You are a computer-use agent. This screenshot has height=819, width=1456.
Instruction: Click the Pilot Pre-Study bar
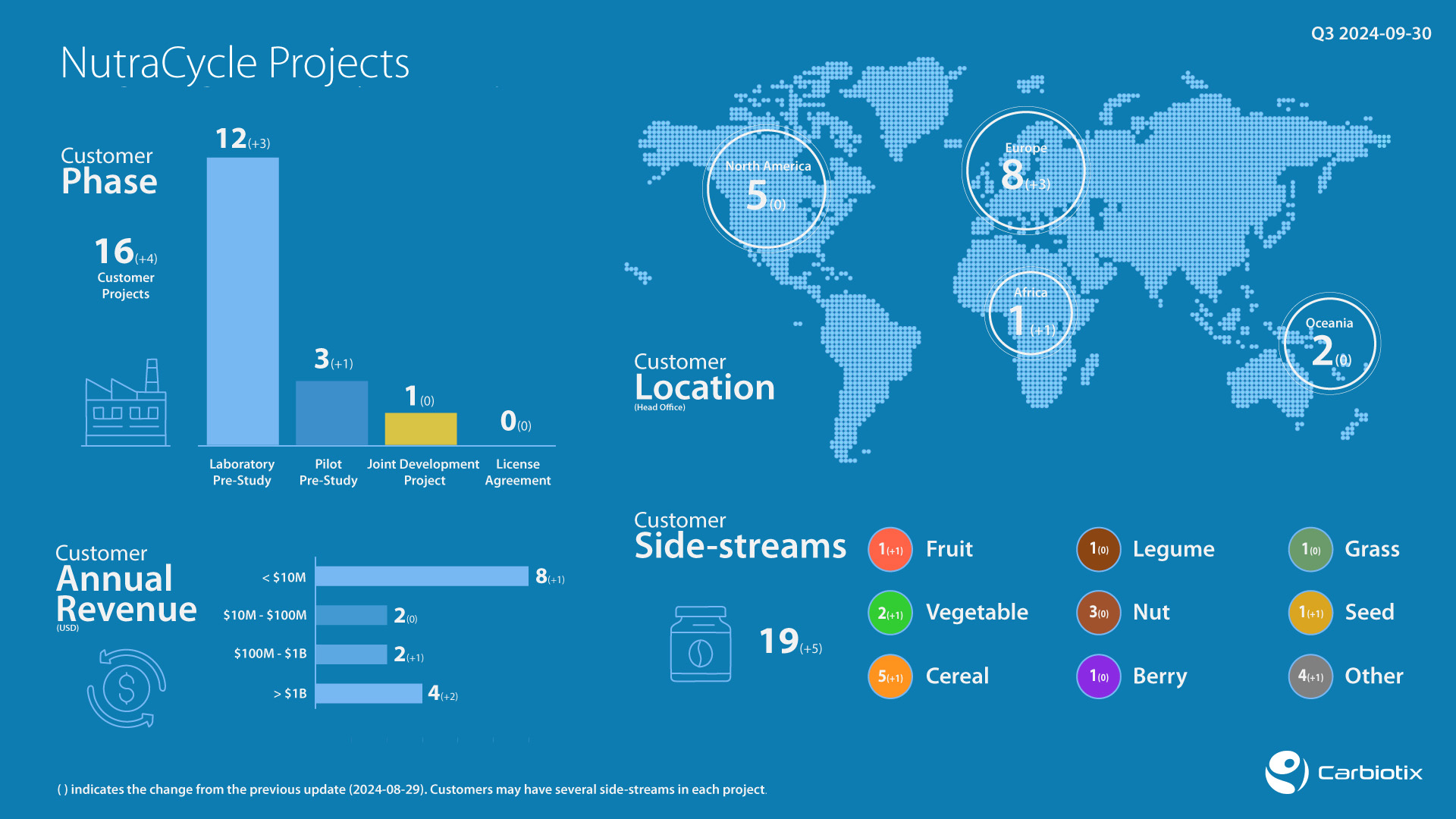(x=331, y=413)
